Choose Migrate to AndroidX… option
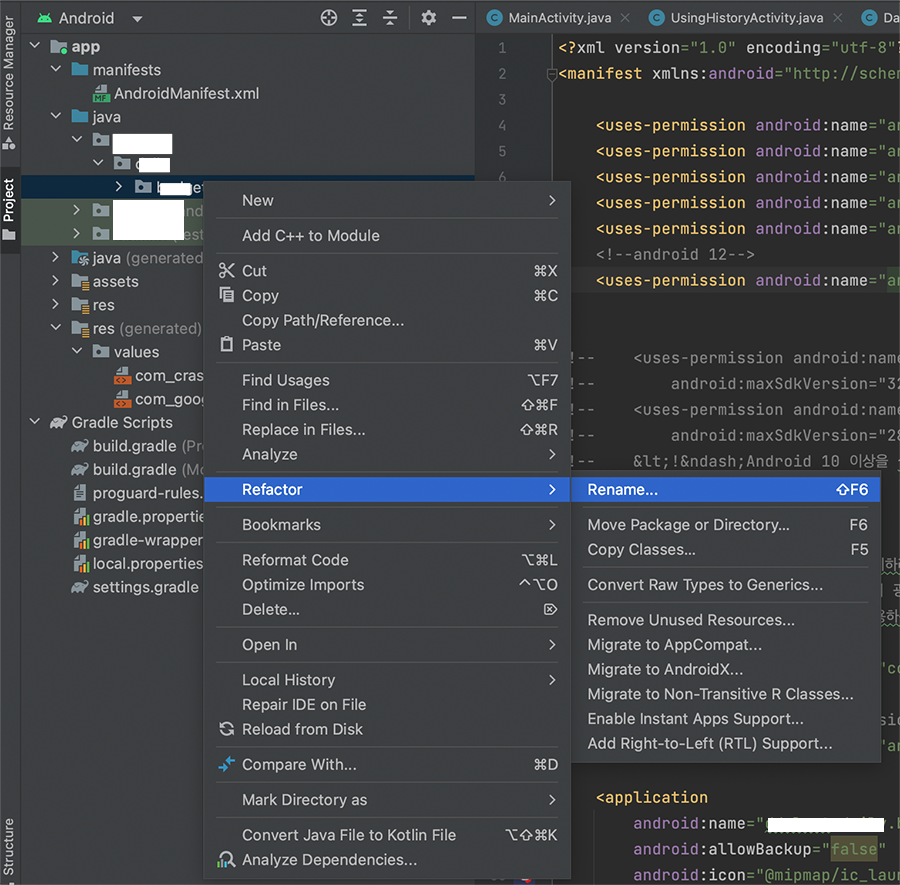This screenshot has width=900, height=885. point(665,670)
